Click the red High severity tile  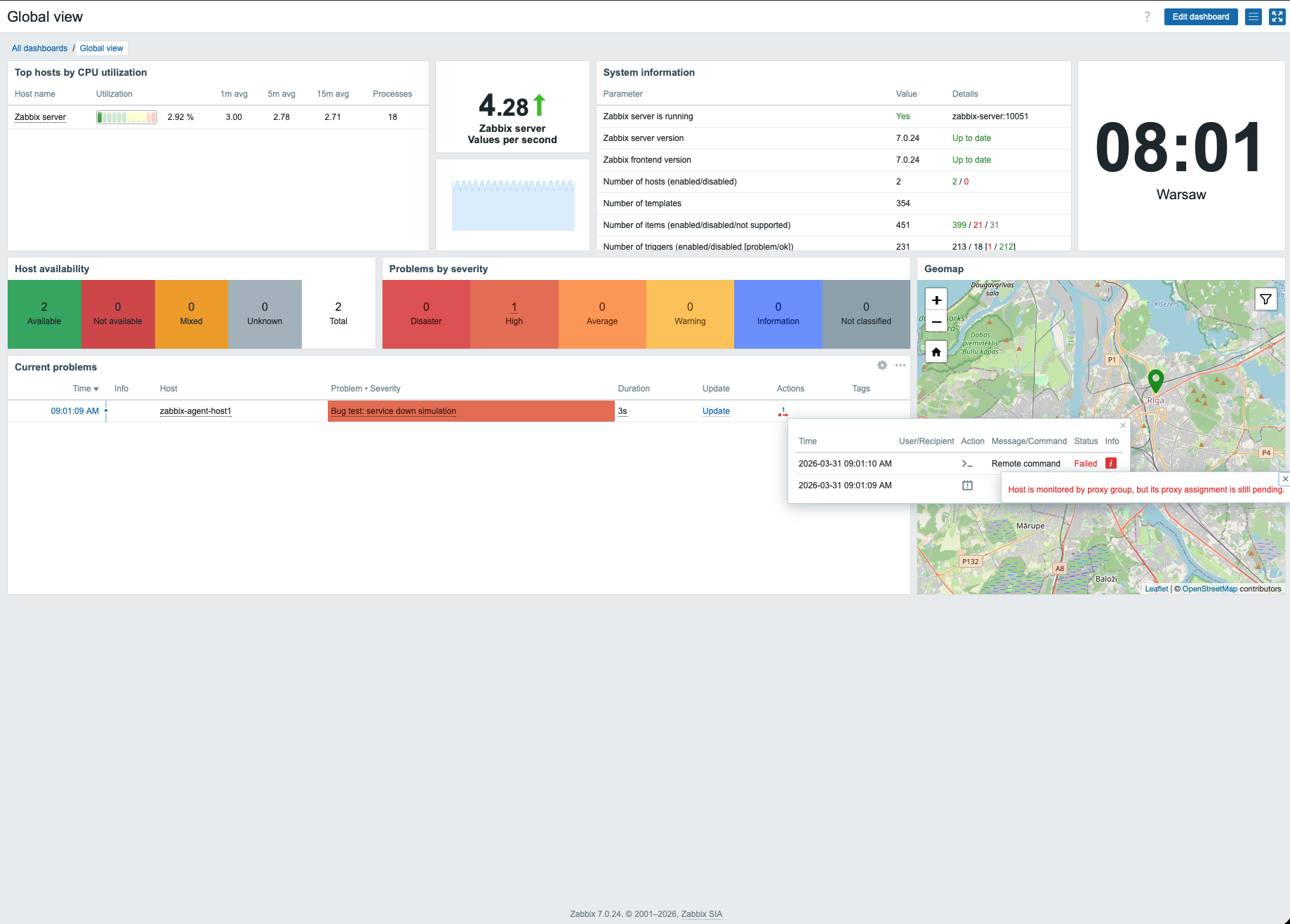[514, 314]
